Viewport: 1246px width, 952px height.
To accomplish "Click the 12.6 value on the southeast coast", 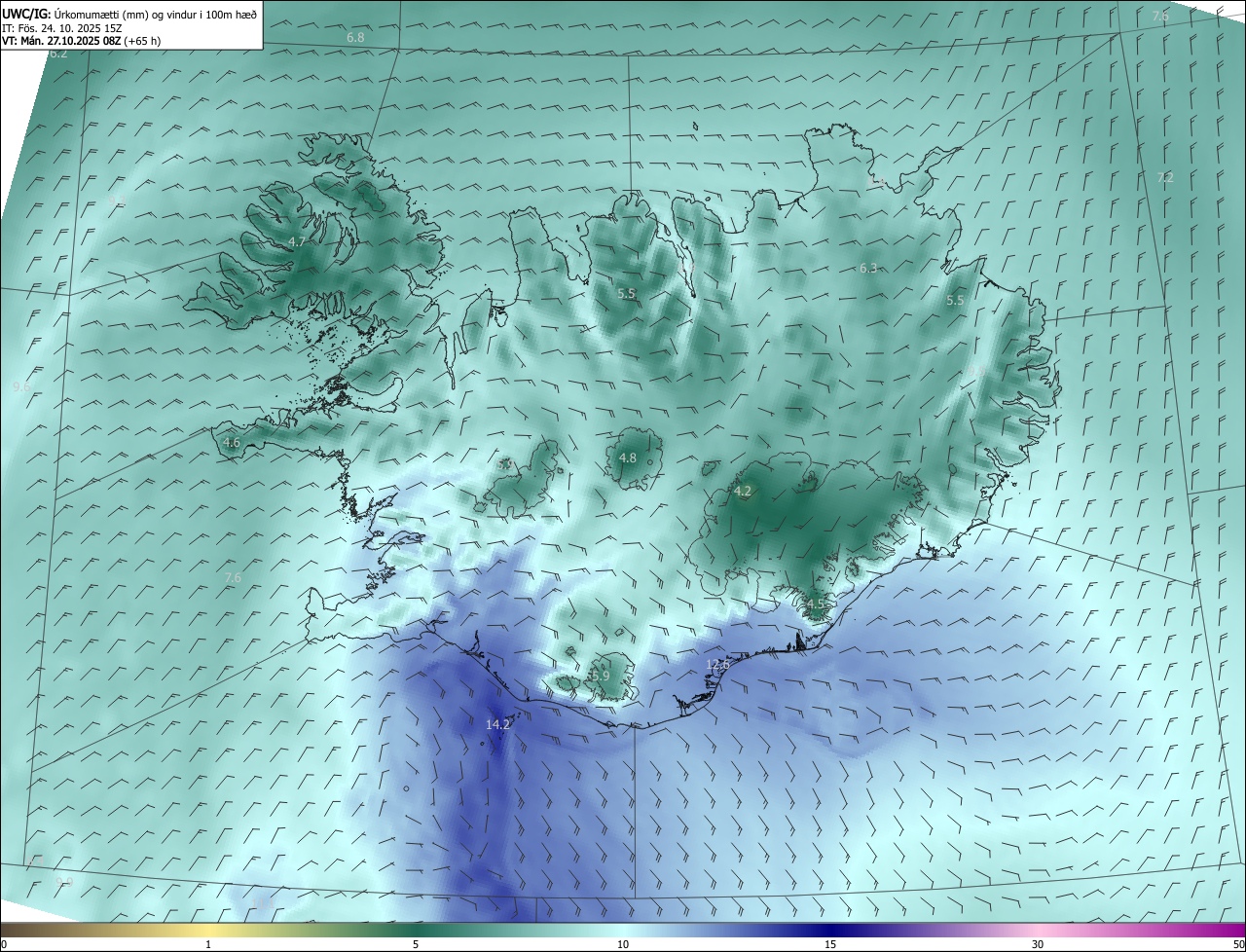I will 717,664.
